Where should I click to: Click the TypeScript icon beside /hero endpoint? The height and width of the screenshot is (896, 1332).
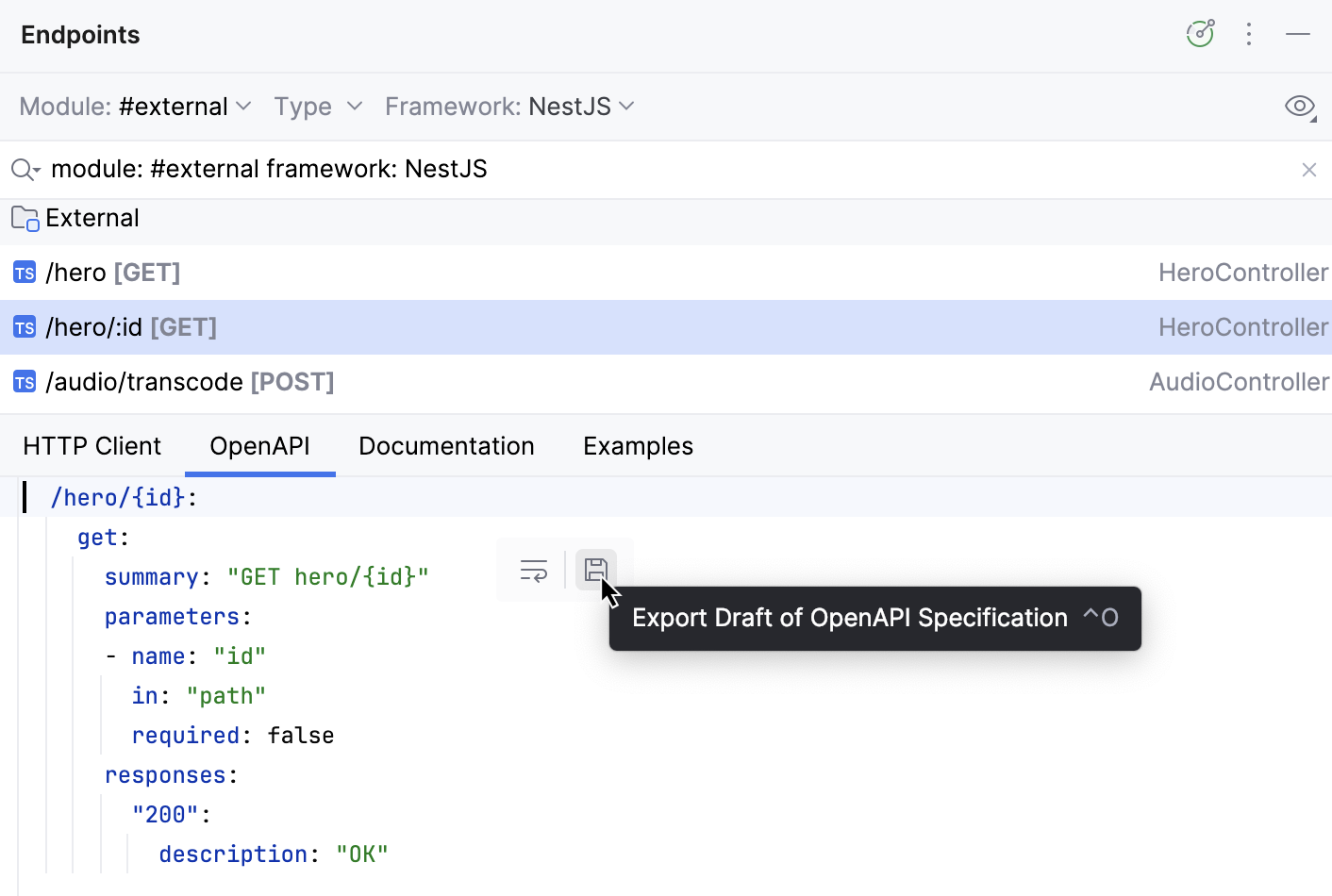24,273
